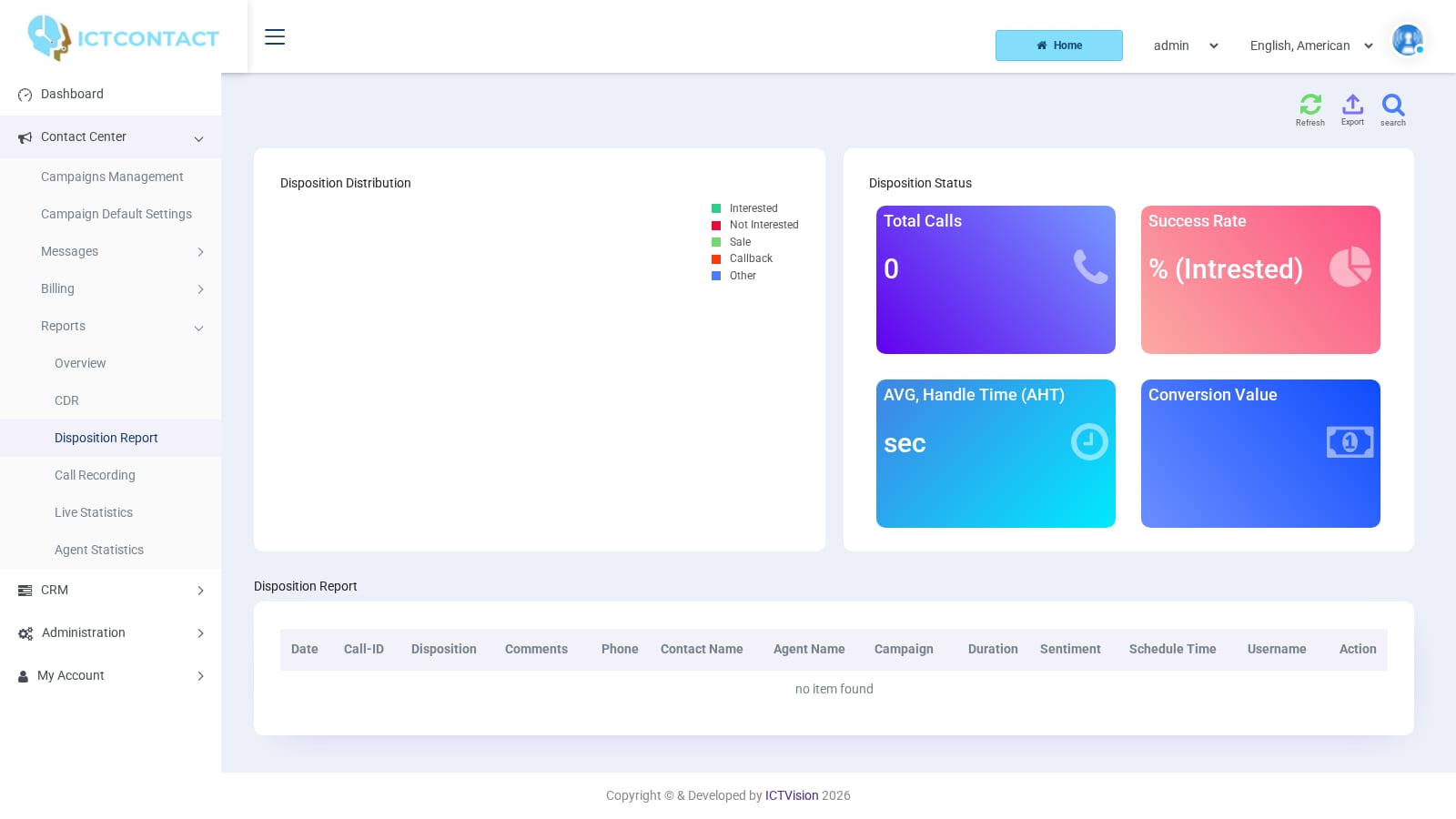Open the CDR report
Viewport: 1456px width, 819px height.
click(66, 400)
